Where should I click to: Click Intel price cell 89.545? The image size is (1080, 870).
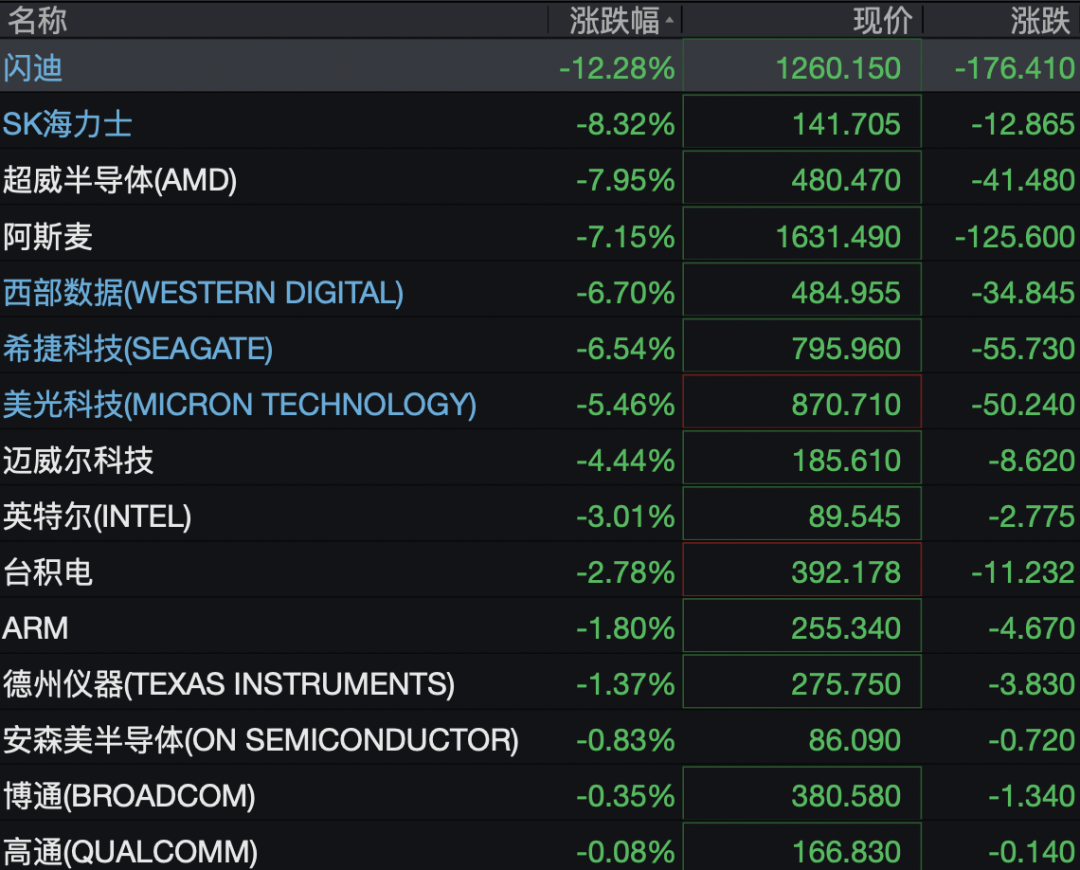tap(802, 514)
